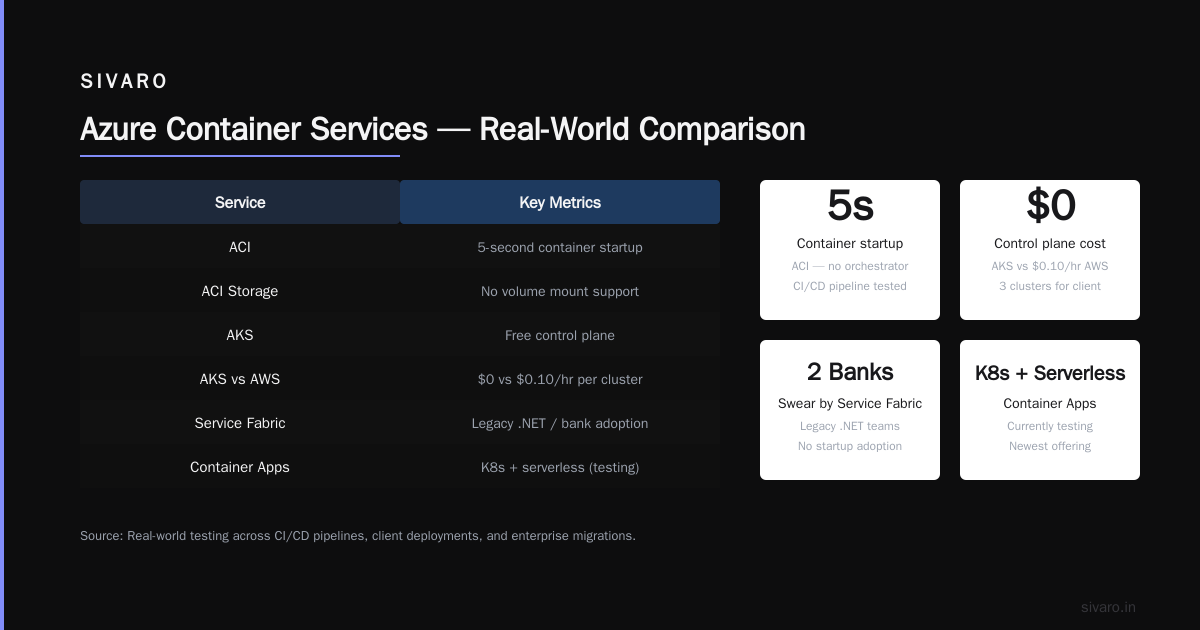This screenshot has width=1200, height=630.
Task: Click the K8s + Serverless card heading
Action: (1050, 373)
